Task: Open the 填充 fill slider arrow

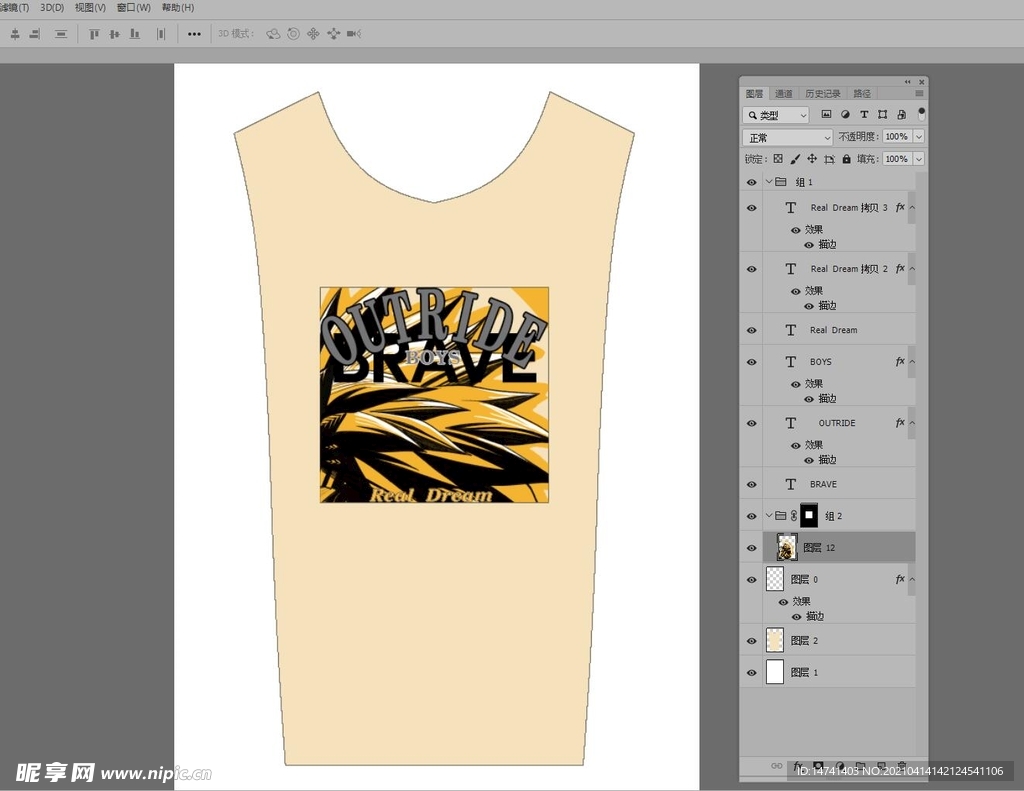Action: point(919,159)
